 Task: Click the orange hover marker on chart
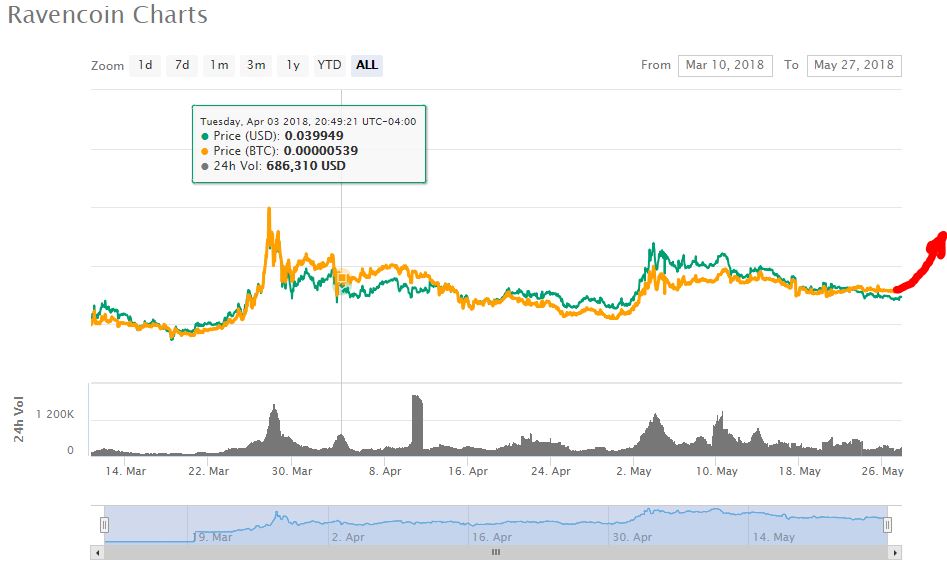(x=342, y=279)
